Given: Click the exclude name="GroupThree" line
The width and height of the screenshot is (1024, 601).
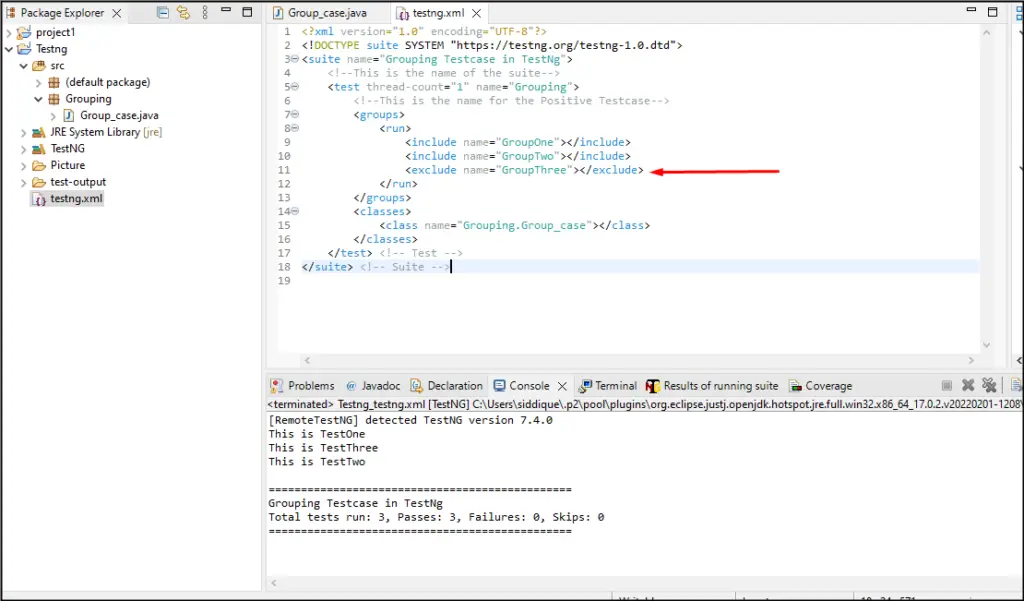Looking at the screenshot, I should click(x=524, y=170).
